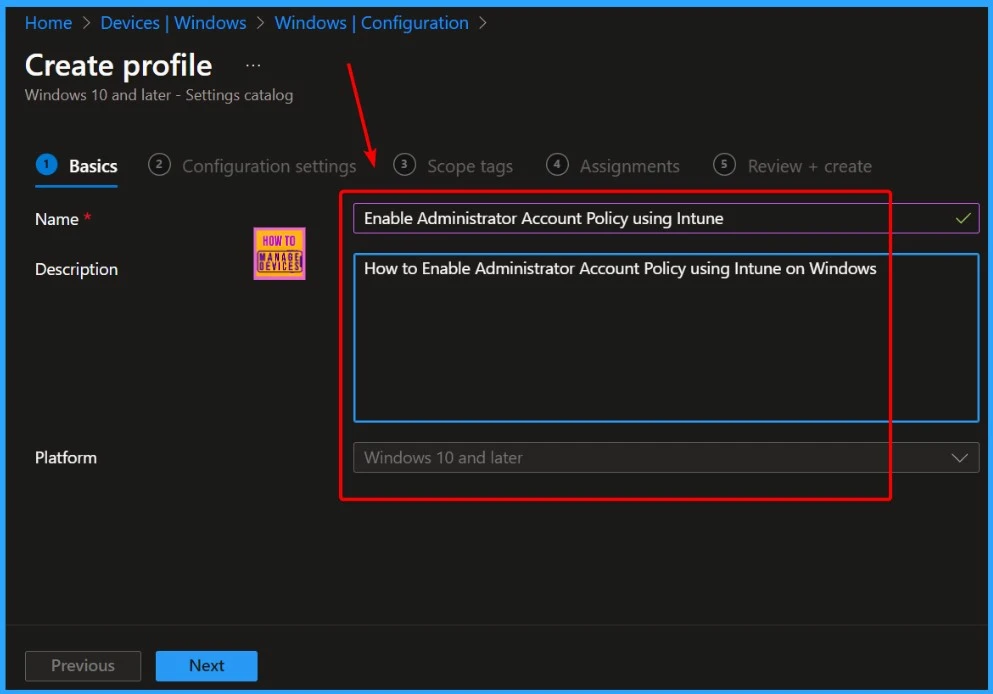993x694 pixels.
Task: Click the step 4 circle icon
Action: point(557,165)
